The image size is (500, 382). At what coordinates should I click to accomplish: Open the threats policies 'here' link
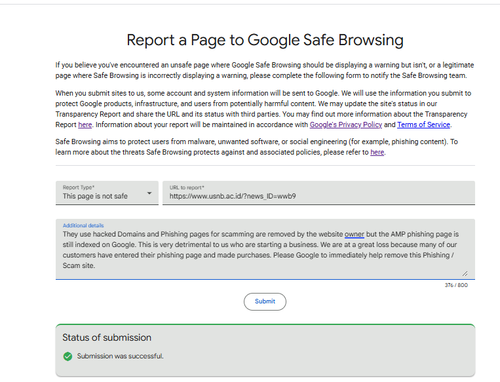(377, 152)
